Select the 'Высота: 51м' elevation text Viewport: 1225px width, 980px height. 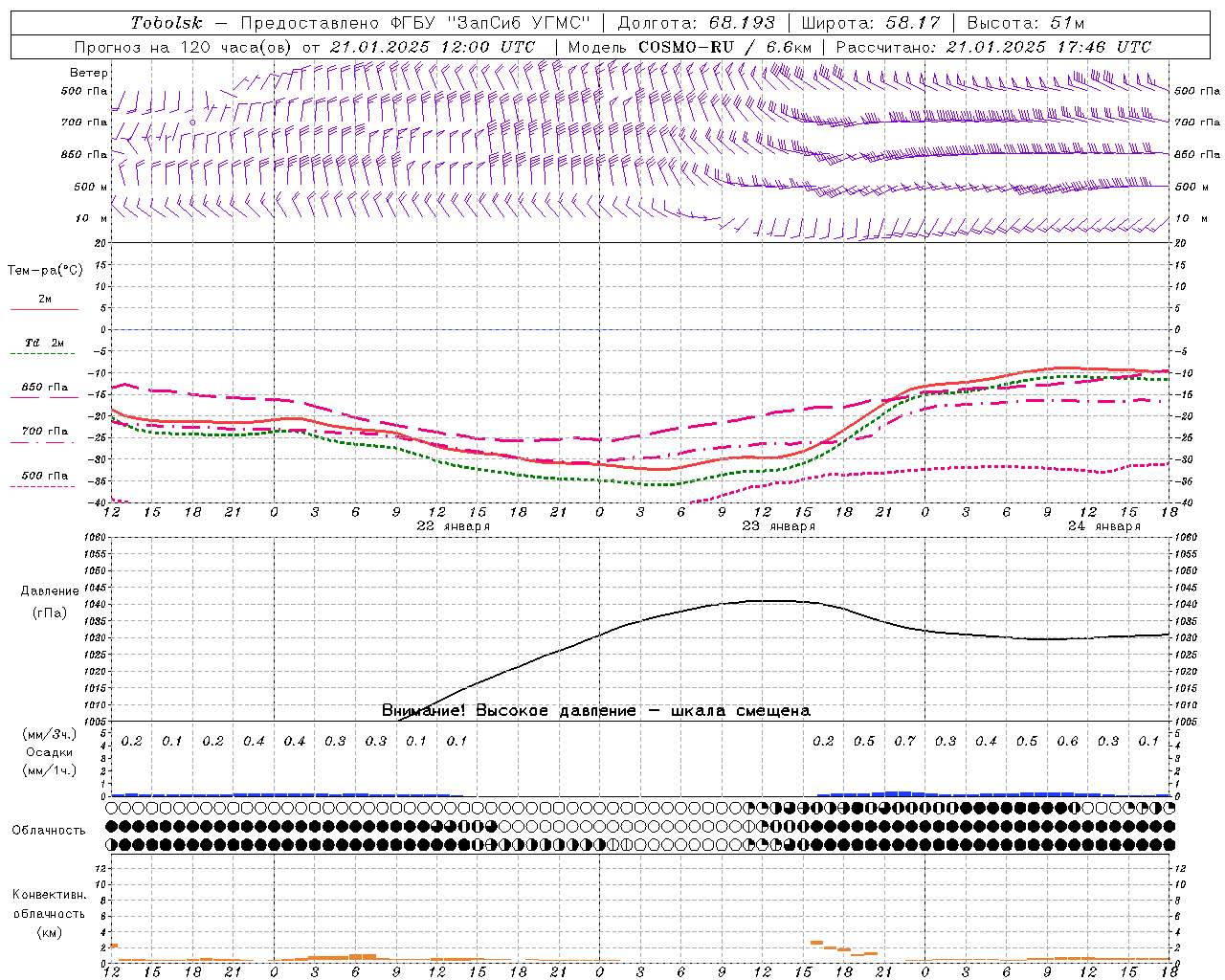click(x=1025, y=23)
